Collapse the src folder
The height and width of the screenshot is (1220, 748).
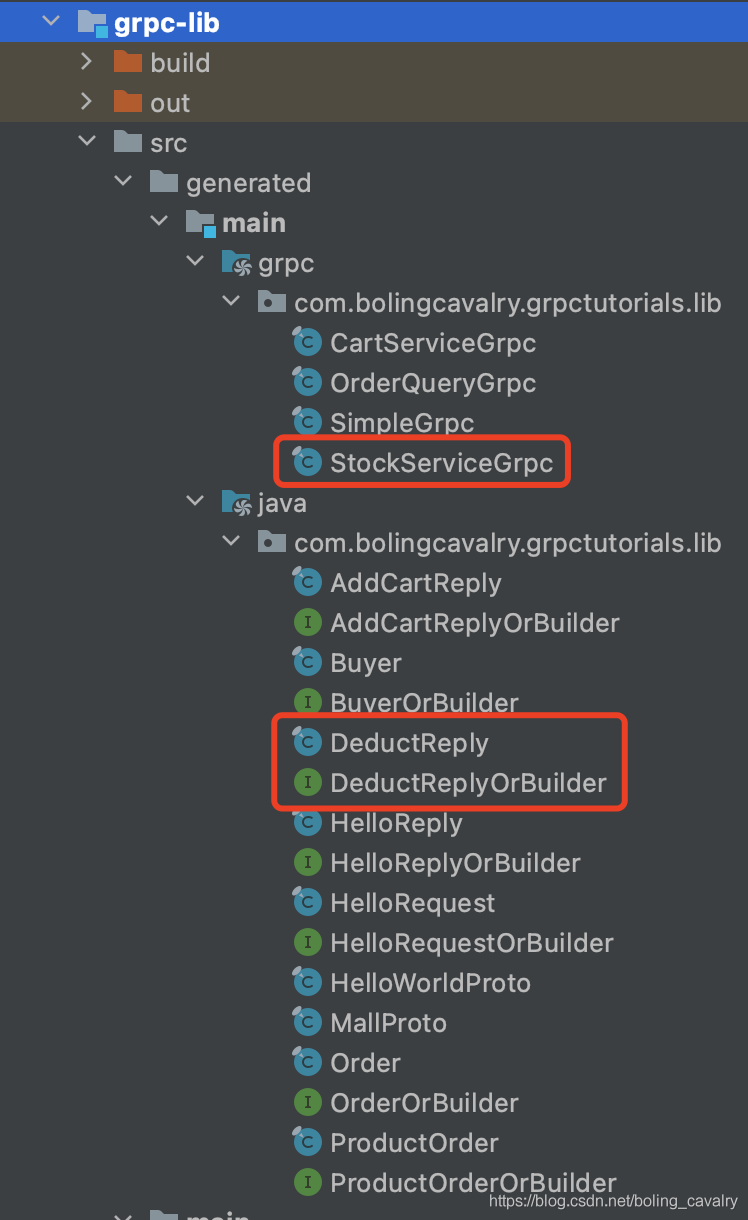pos(87,142)
